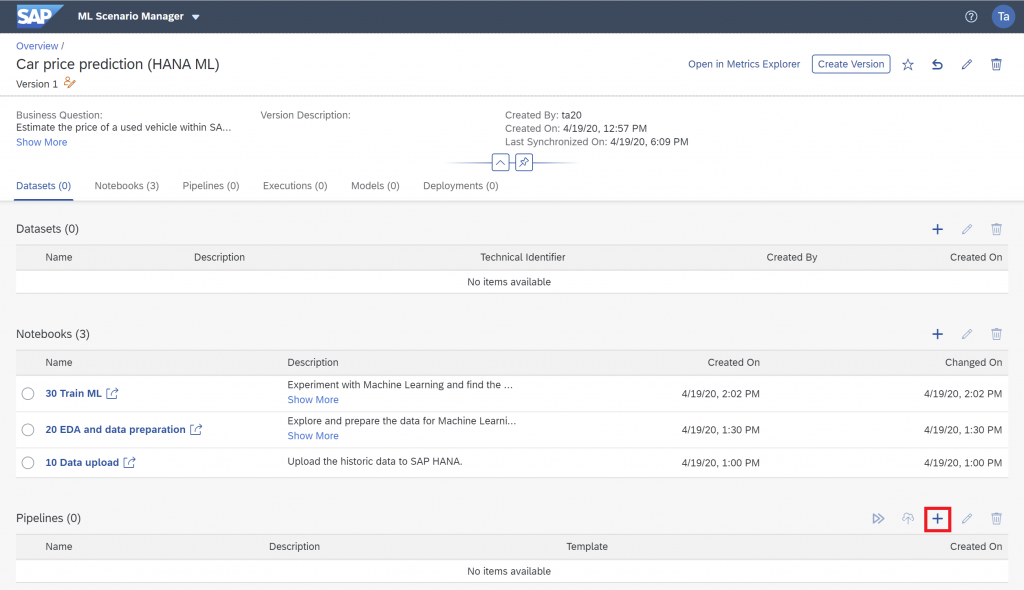Click the Datasets edit pencil icon
The height and width of the screenshot is (590, 1024).
click(967, 229)
